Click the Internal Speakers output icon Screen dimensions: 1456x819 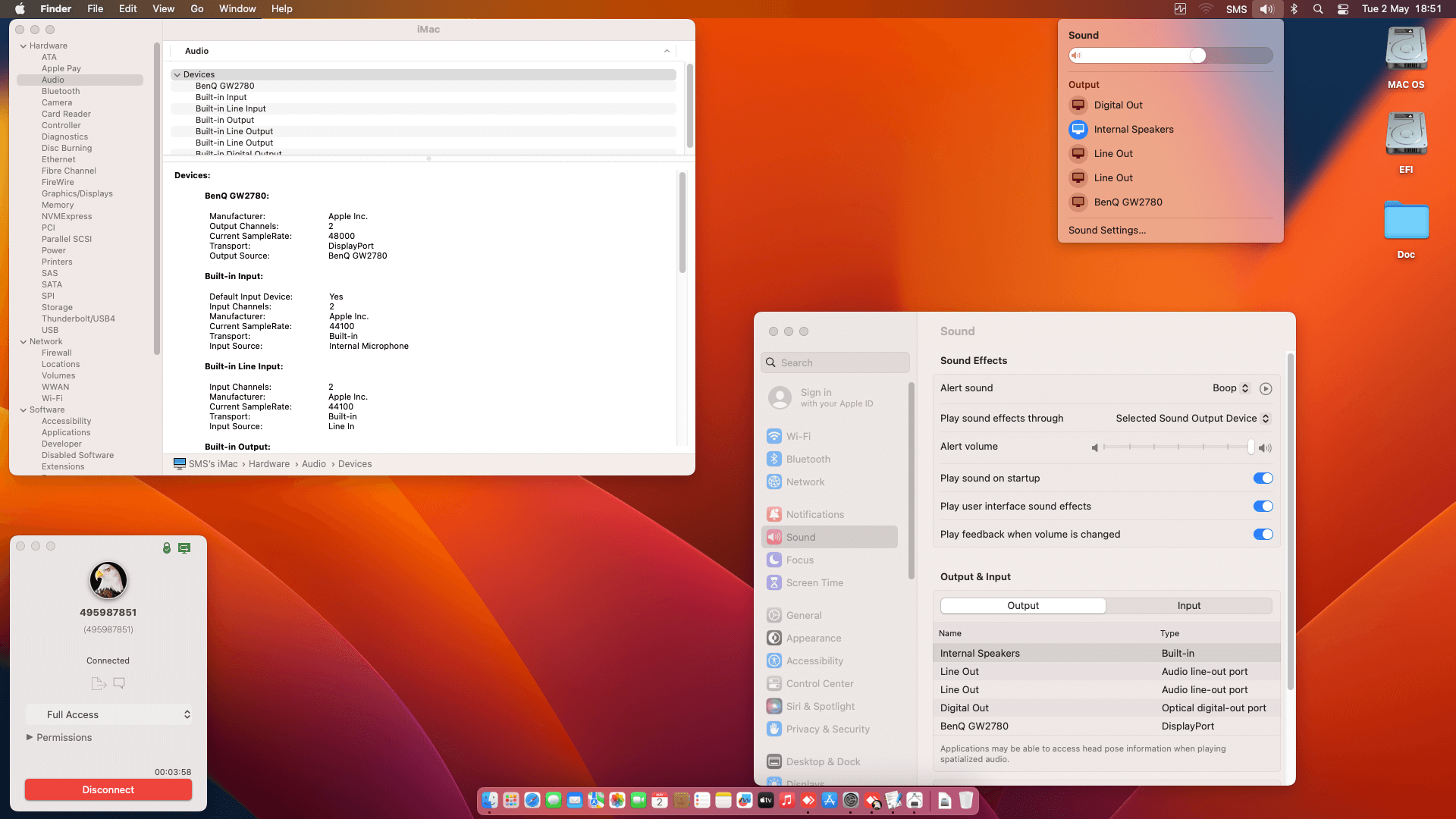[x=1078, y=130]
